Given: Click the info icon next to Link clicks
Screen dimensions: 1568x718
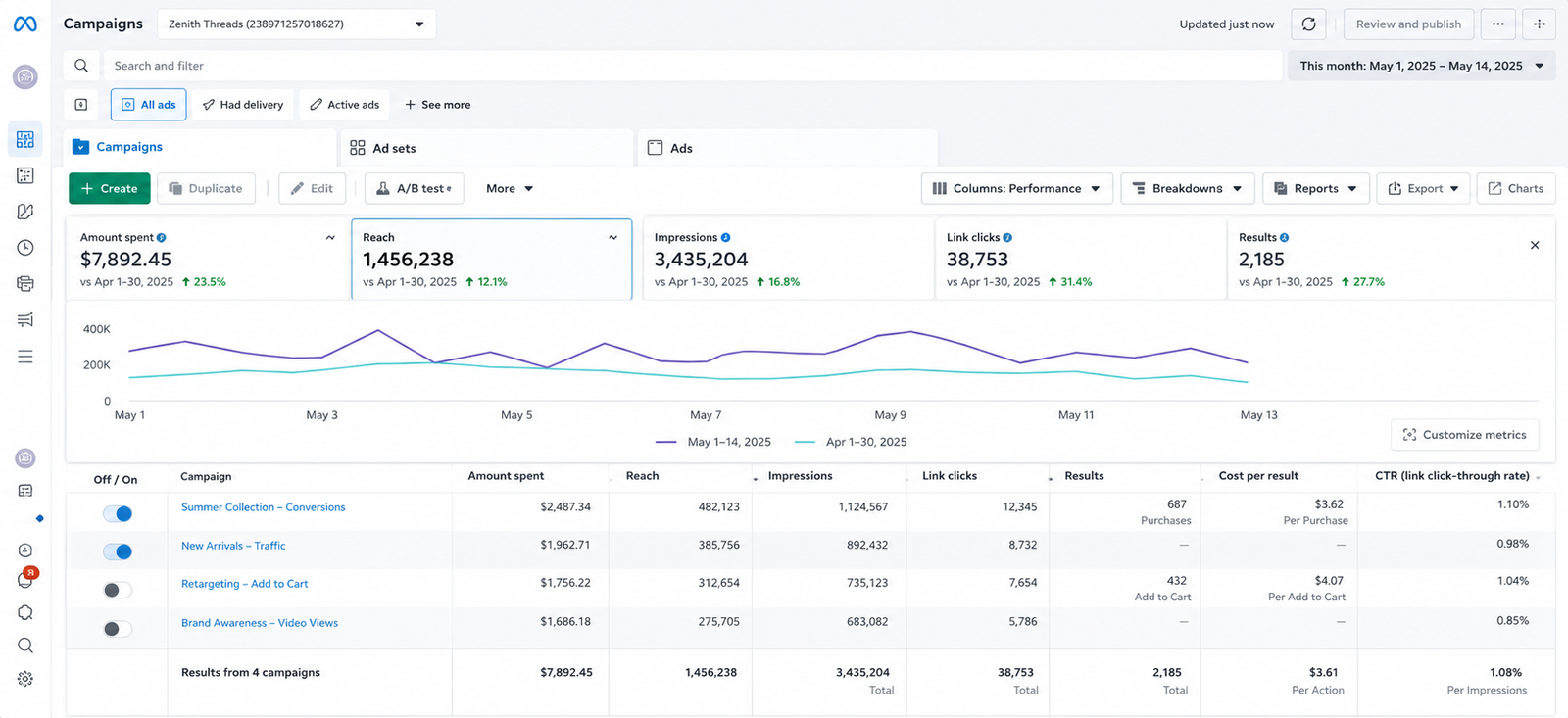Looking at the screenshot, I should click(1007, 238).
